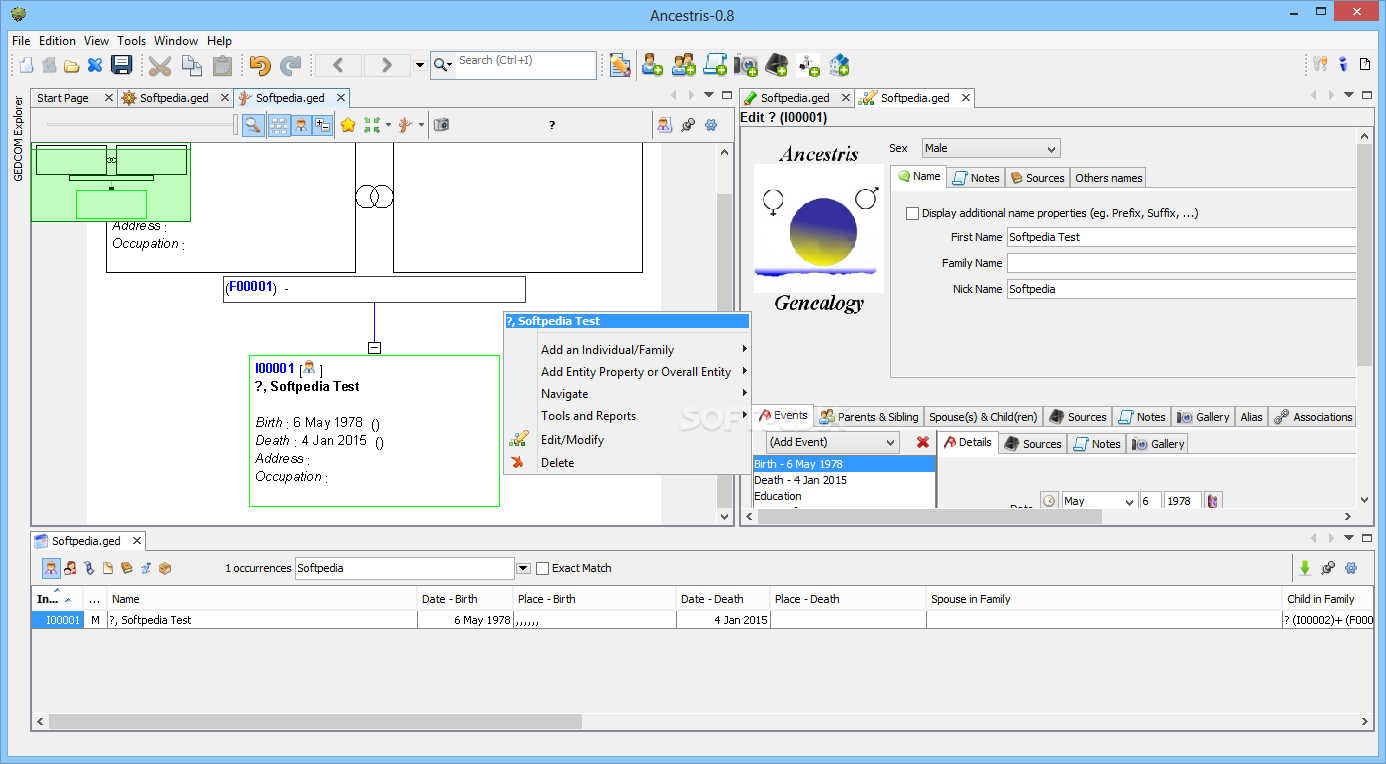Click the download green arrow icon in table panel
The image size is (1386, 764).
[x=1305, y=568]
